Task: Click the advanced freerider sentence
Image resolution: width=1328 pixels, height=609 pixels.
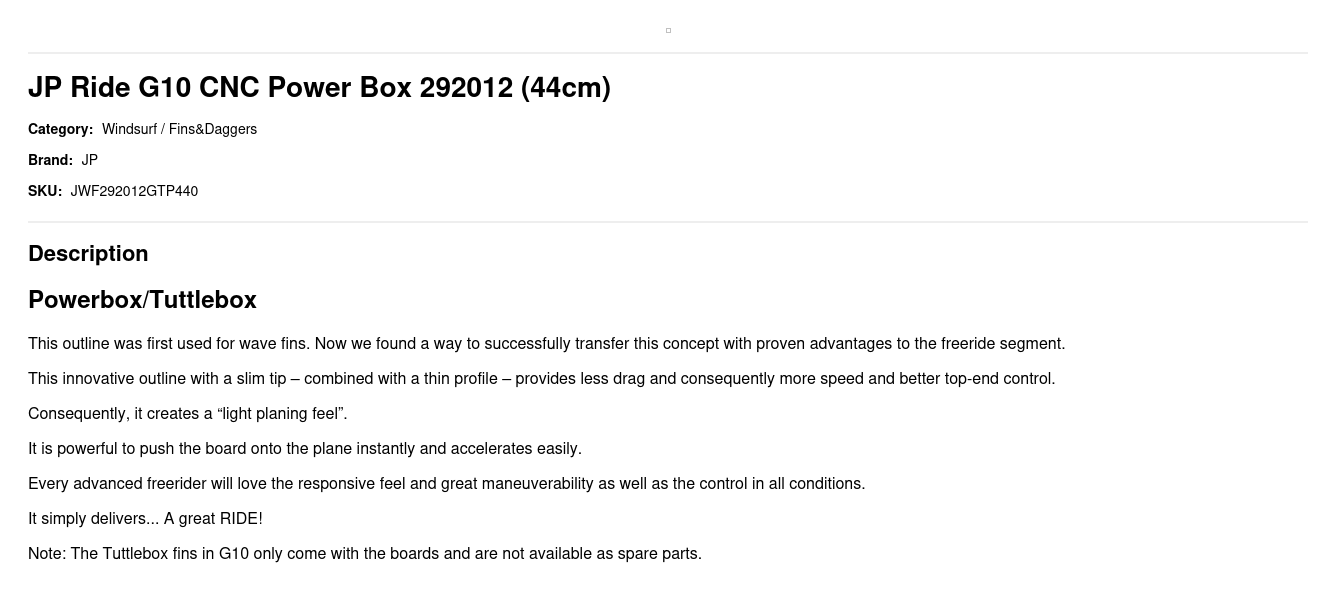Action: 447,484
